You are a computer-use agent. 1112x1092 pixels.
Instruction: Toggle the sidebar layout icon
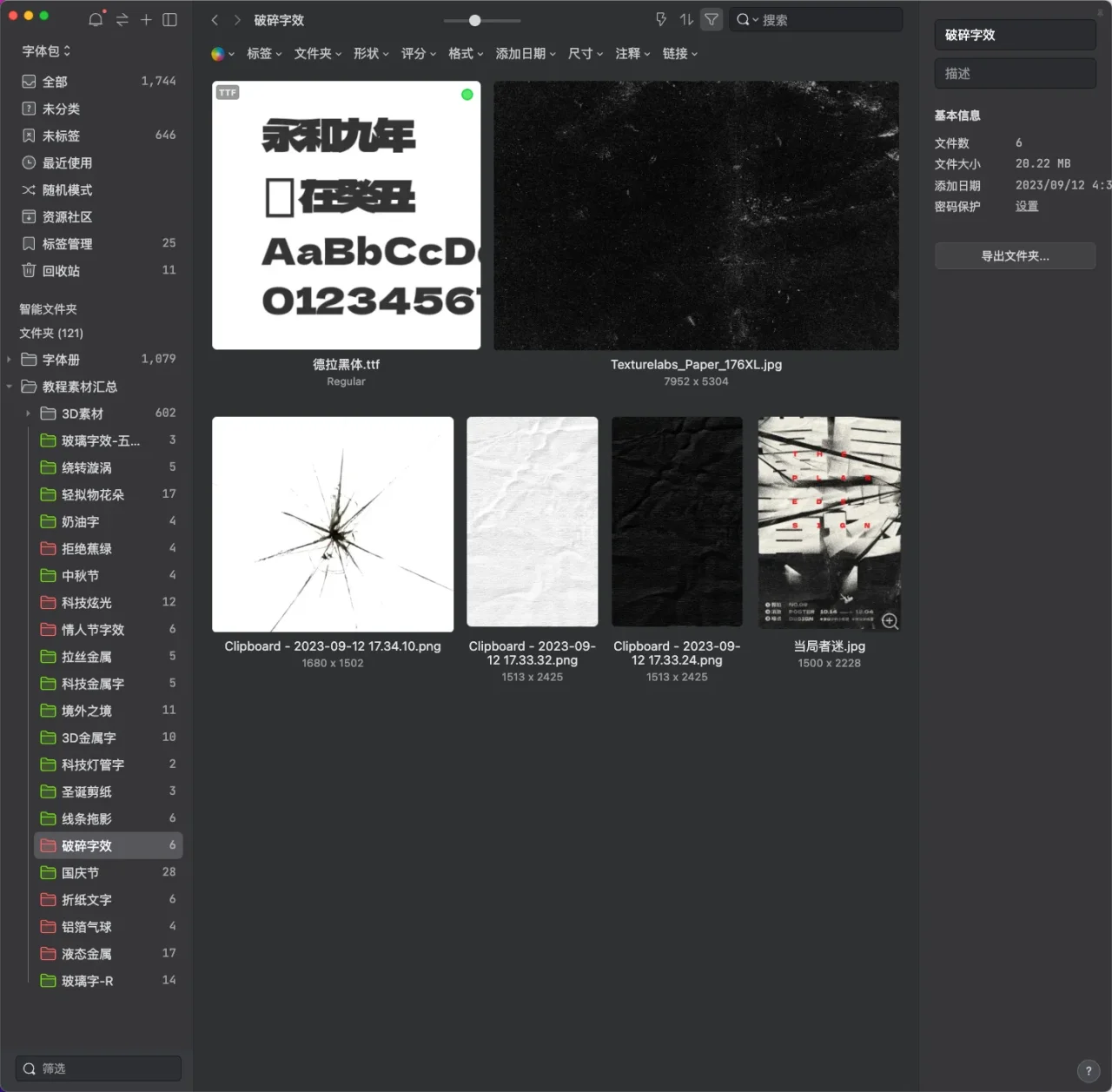click(170, 19)
